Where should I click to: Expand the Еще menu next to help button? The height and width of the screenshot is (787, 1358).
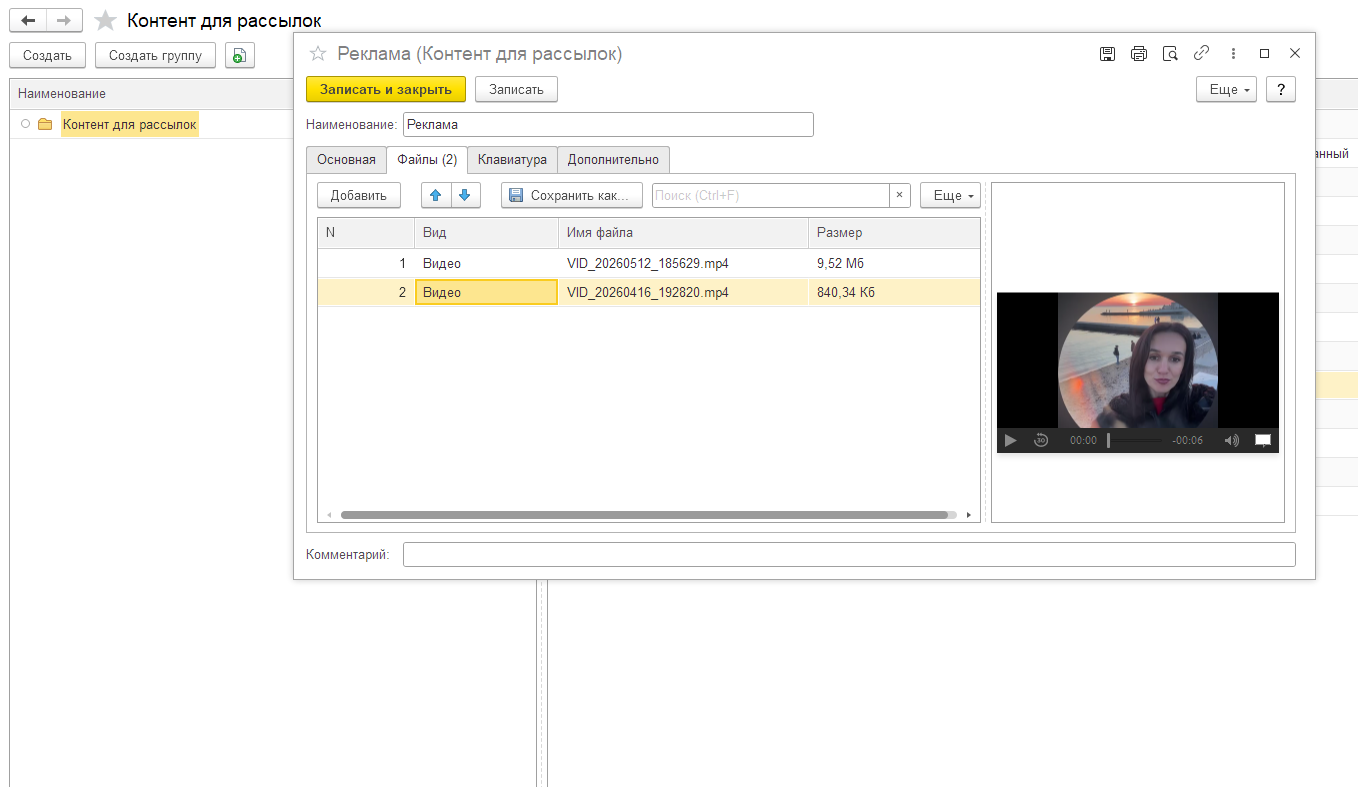(1226, 89)
